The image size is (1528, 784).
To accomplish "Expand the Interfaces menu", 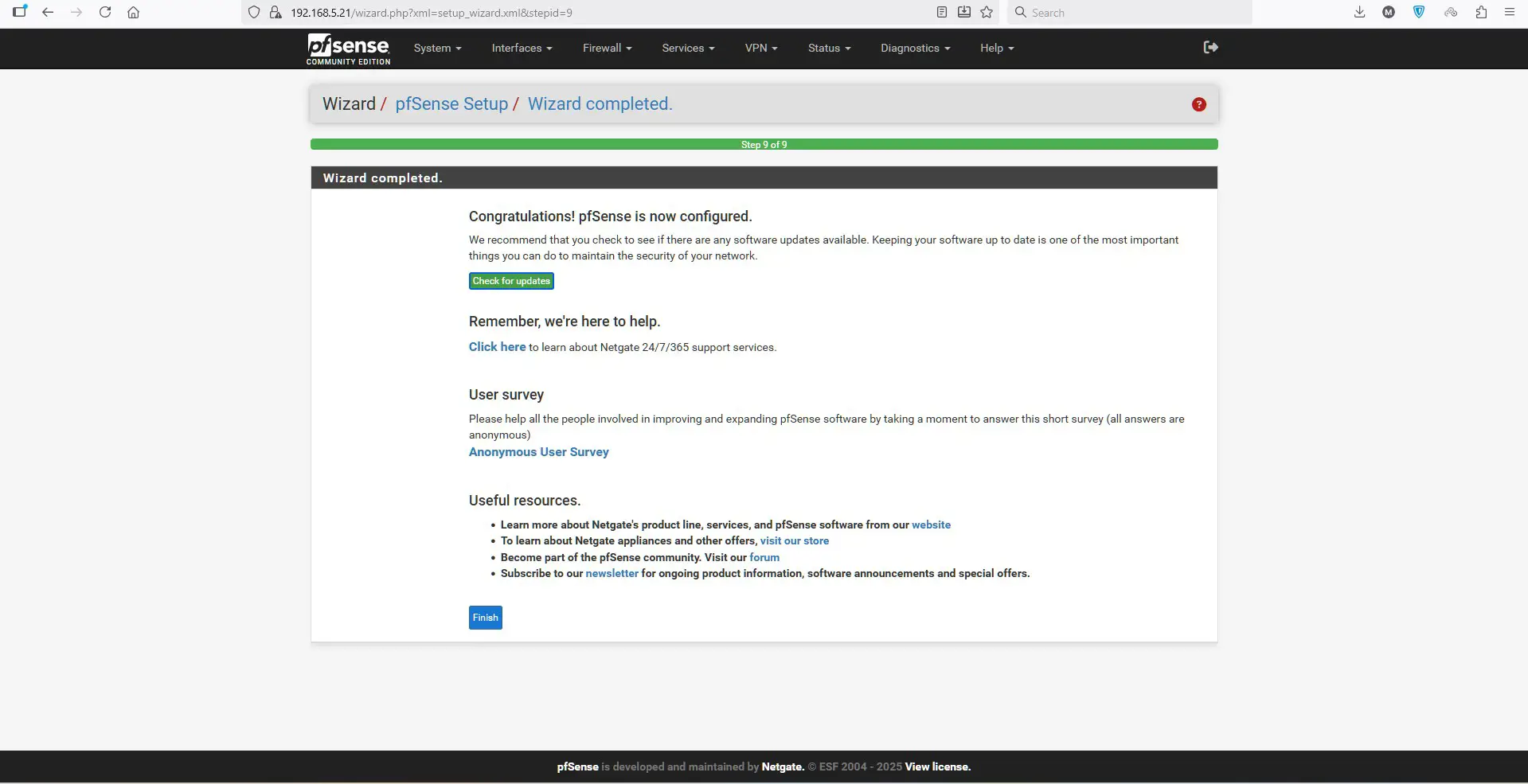I will click(522, 49).
